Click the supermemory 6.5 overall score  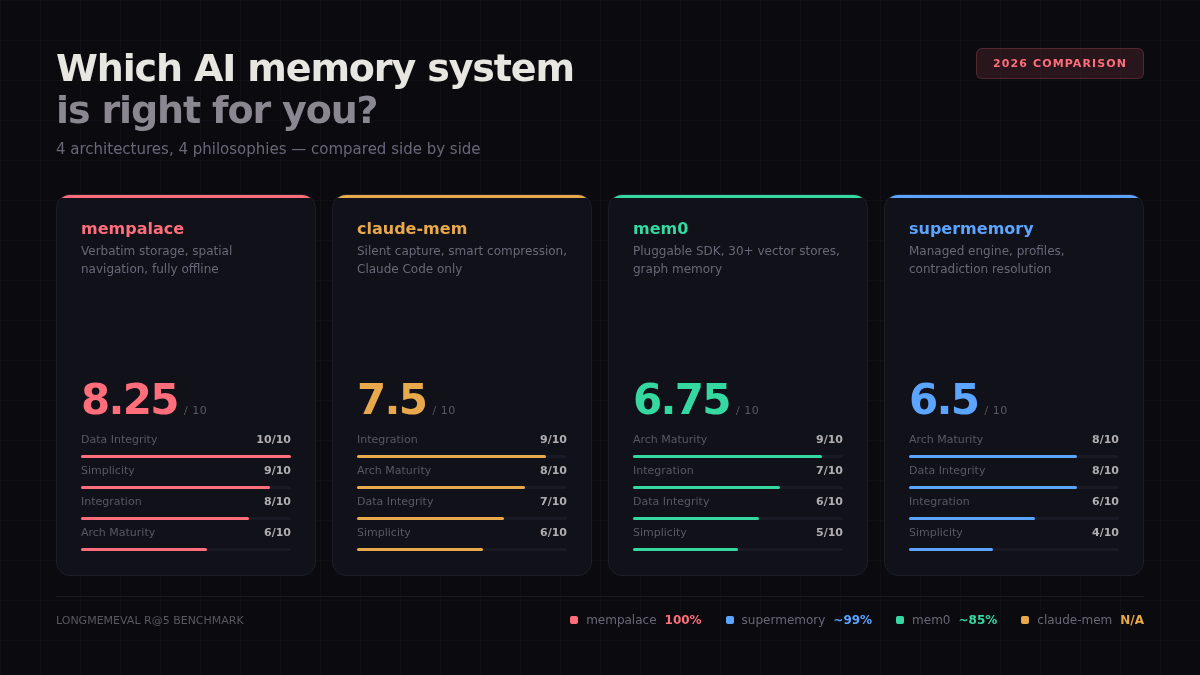tap(944, 400)
